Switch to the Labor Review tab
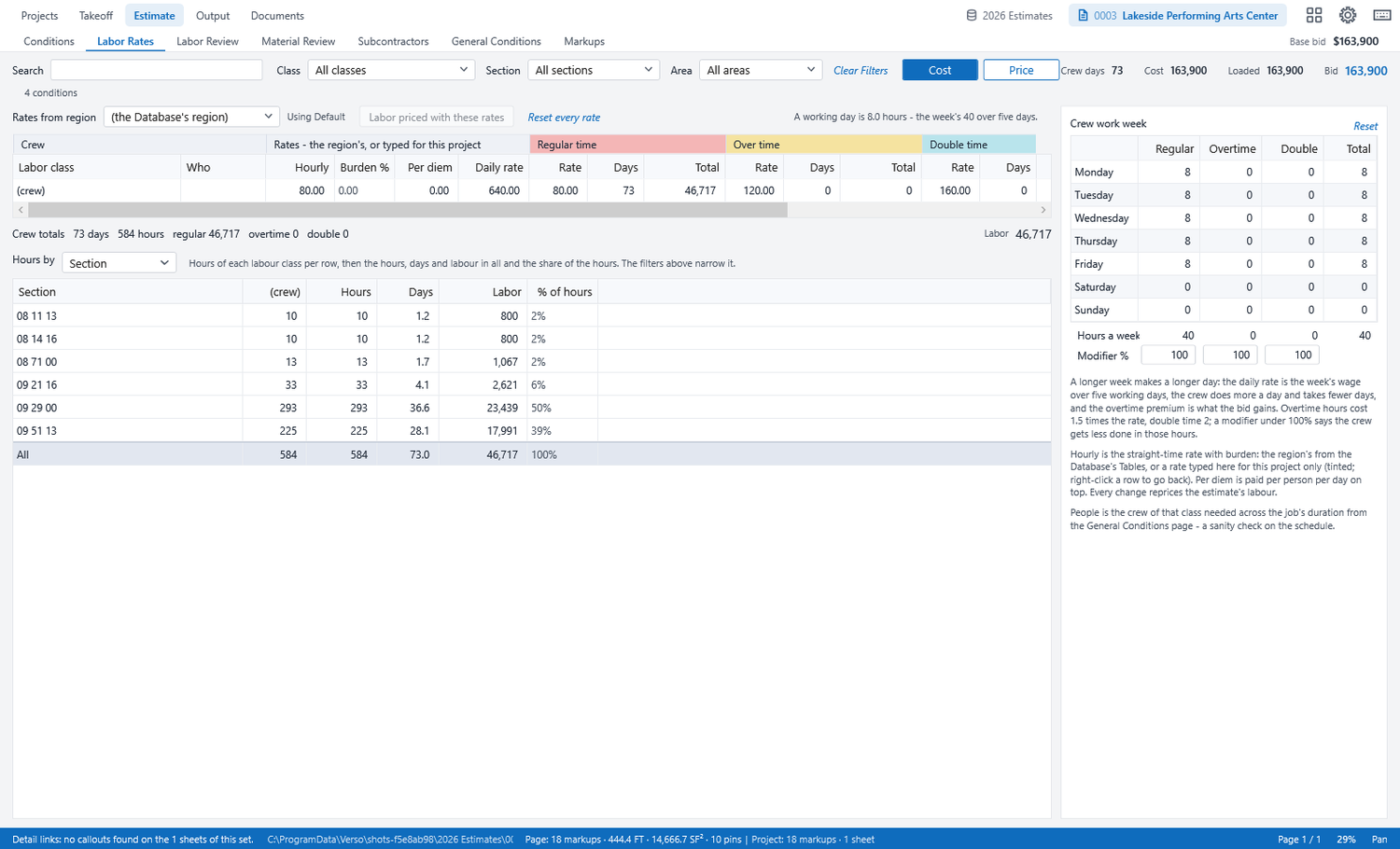Image resolution: width=1400 pixels, height=849 pixels. coord(207,41)
